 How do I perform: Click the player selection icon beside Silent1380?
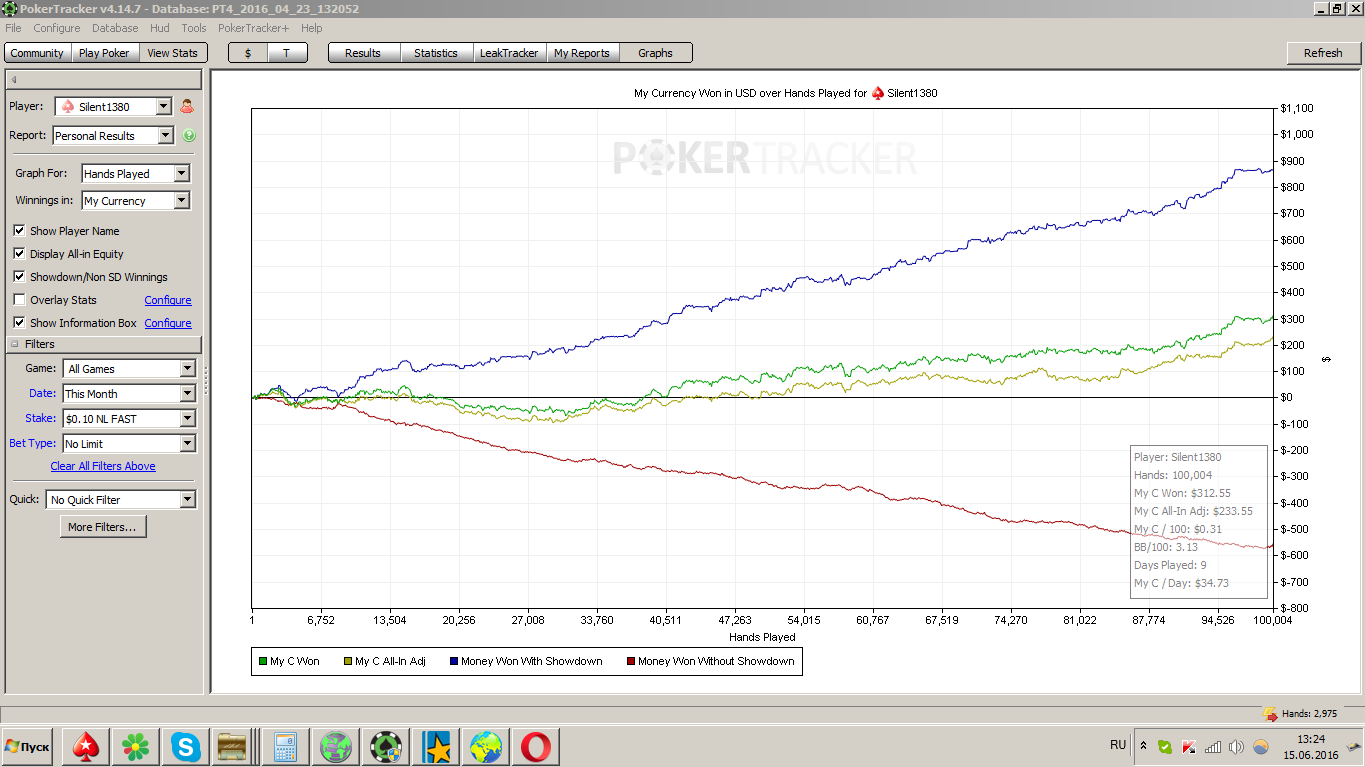coord(187,106)
